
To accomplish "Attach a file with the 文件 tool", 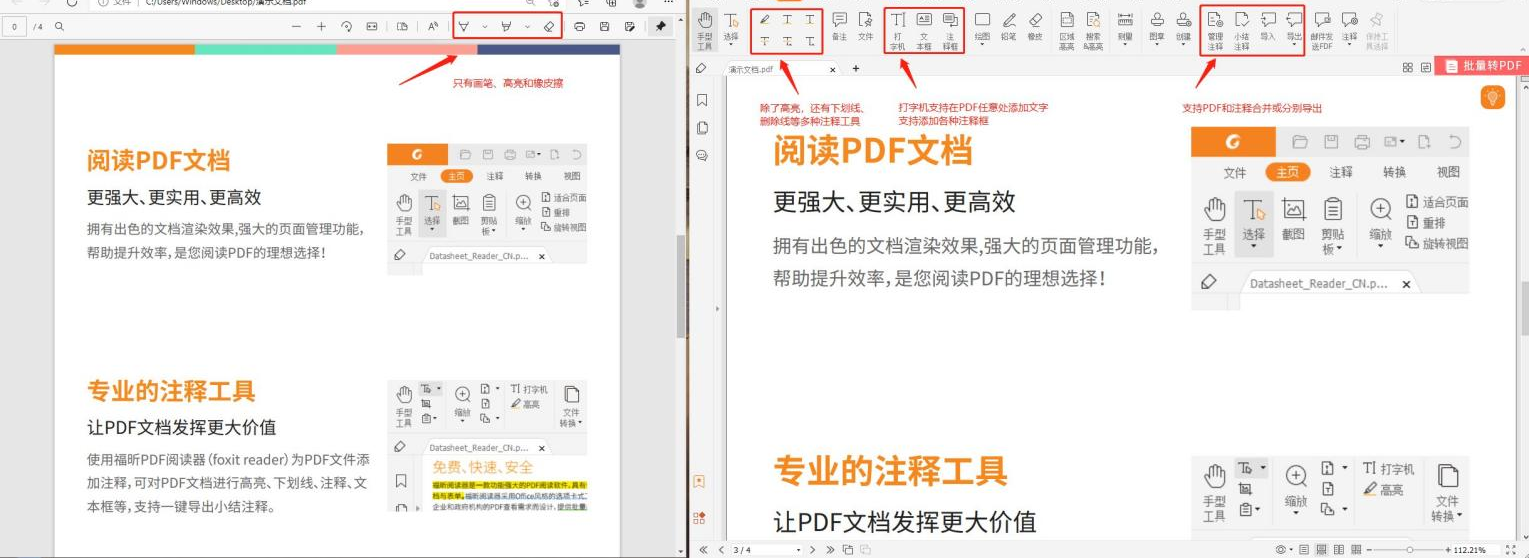I will (865, 26).
